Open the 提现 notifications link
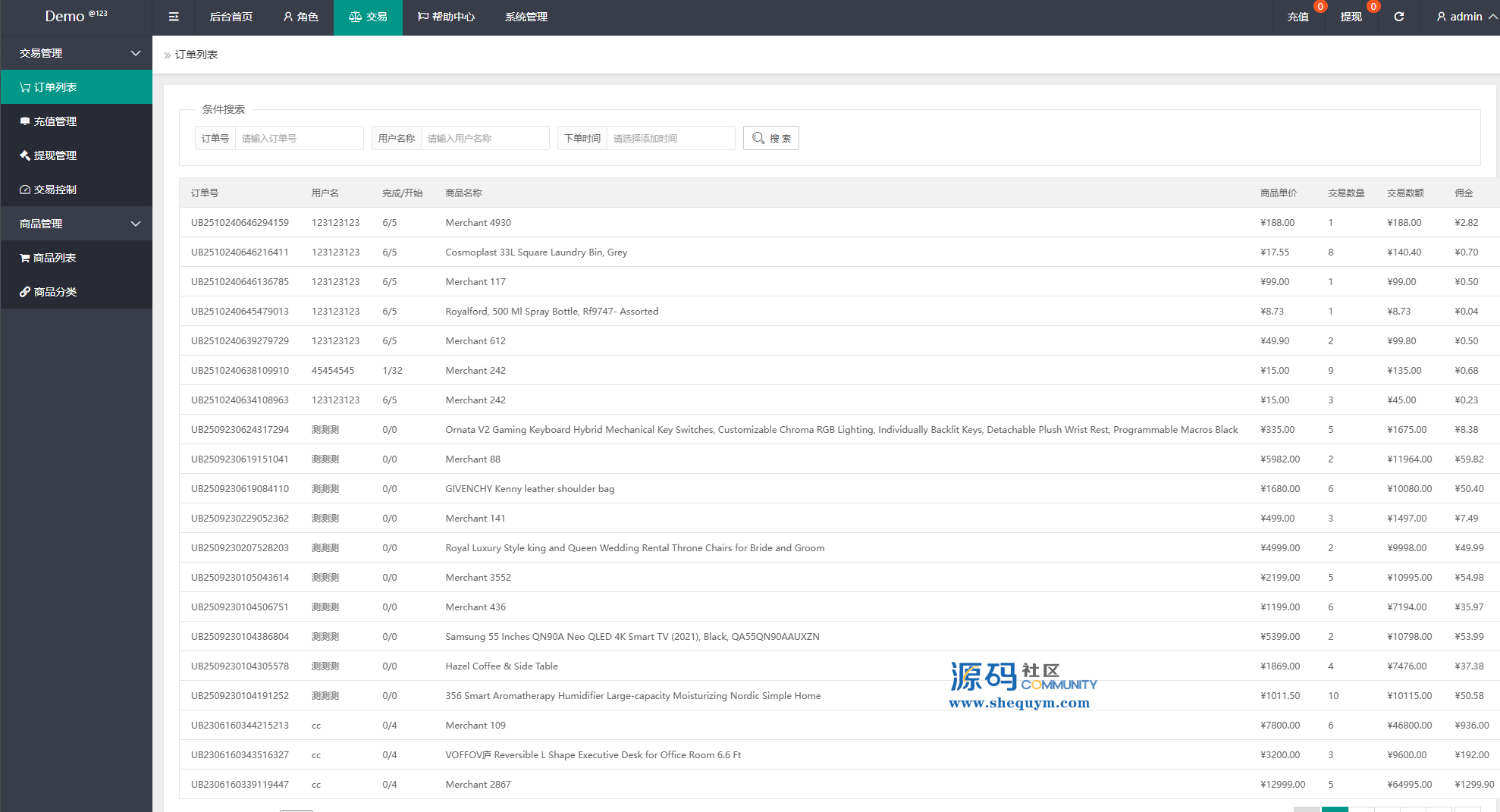The image size is (1500, 812). point(1351,17)
